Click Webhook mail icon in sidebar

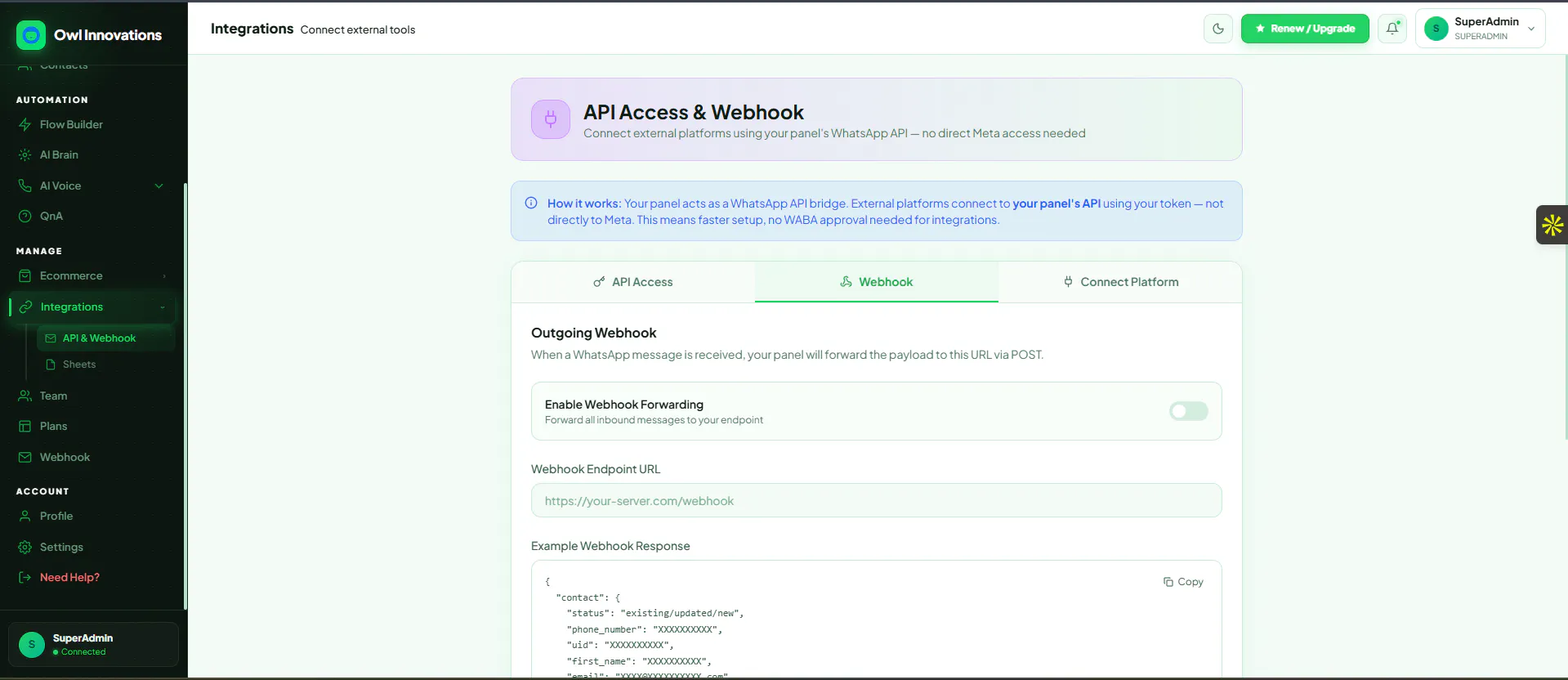(x=25, y=457)
